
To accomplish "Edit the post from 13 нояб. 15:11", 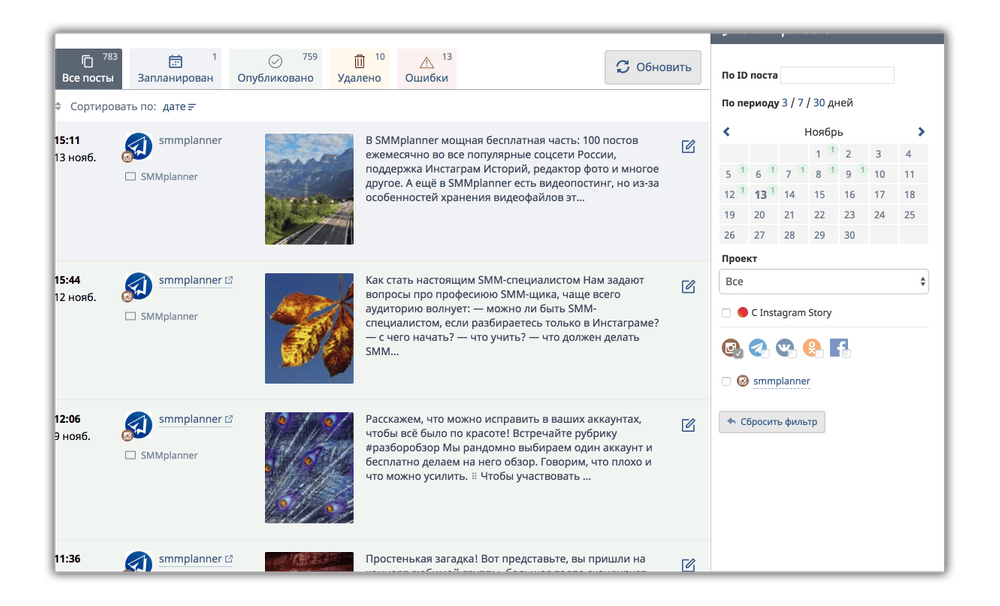I will pyautogui.click(x=688, y=147).
